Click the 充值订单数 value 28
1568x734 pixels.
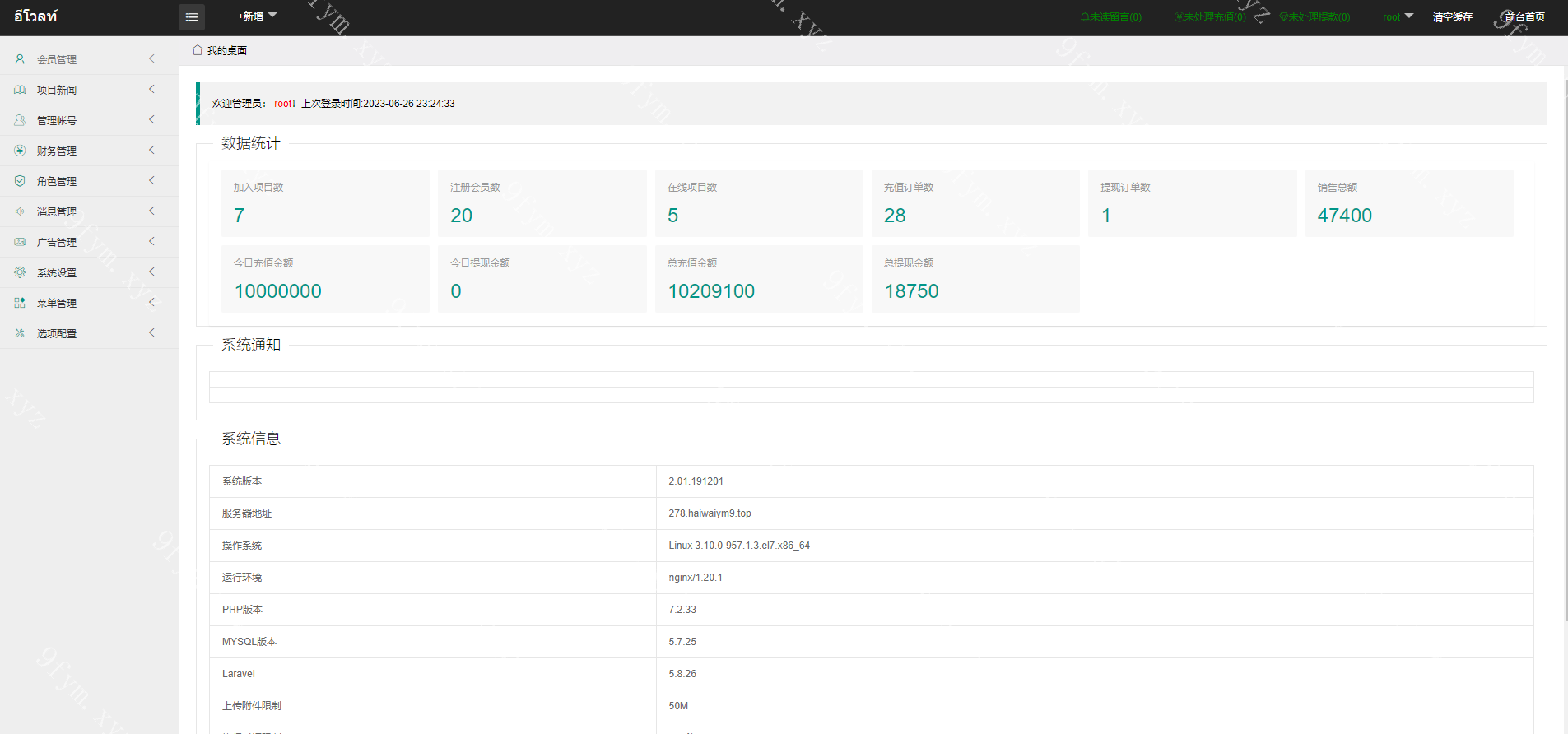tap(895, 216)
